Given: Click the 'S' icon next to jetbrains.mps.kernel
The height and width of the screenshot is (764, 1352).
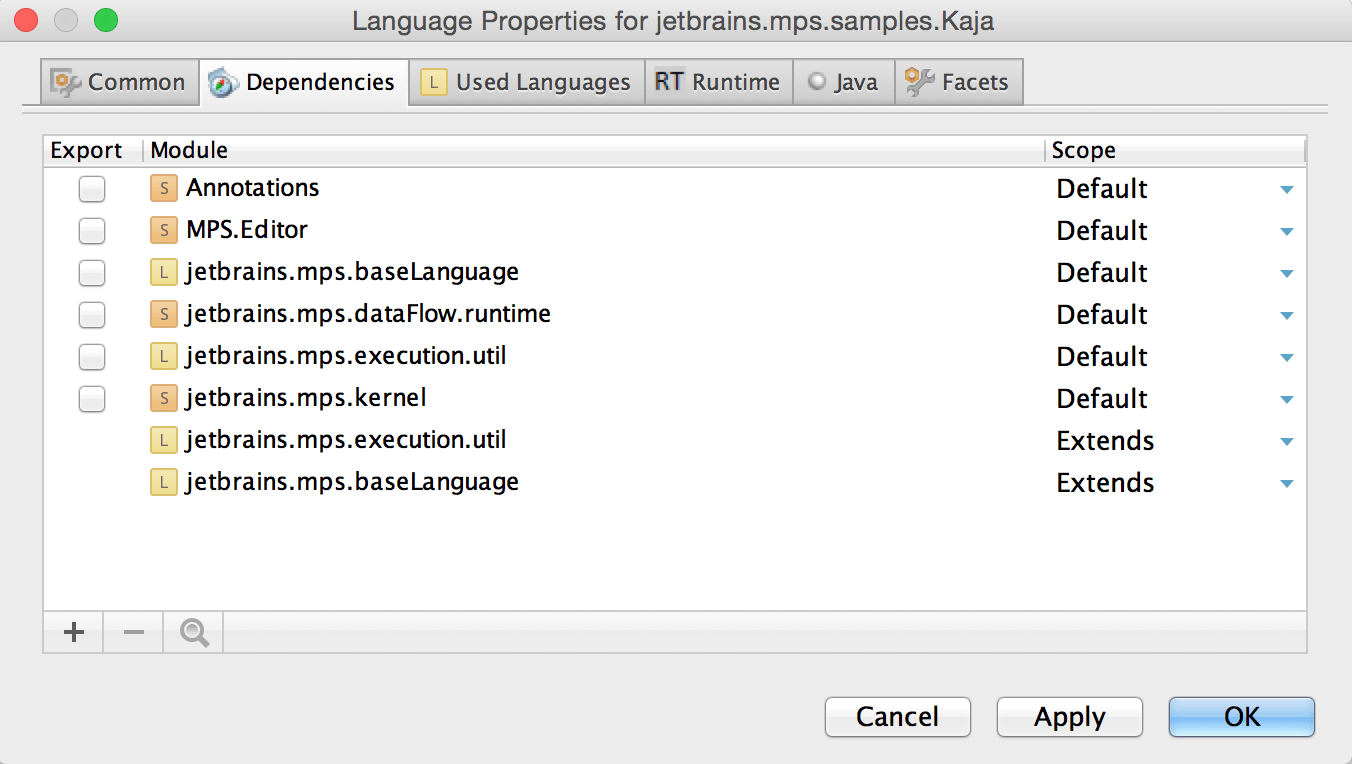Looking at the screenshot, I should point(163,398).
